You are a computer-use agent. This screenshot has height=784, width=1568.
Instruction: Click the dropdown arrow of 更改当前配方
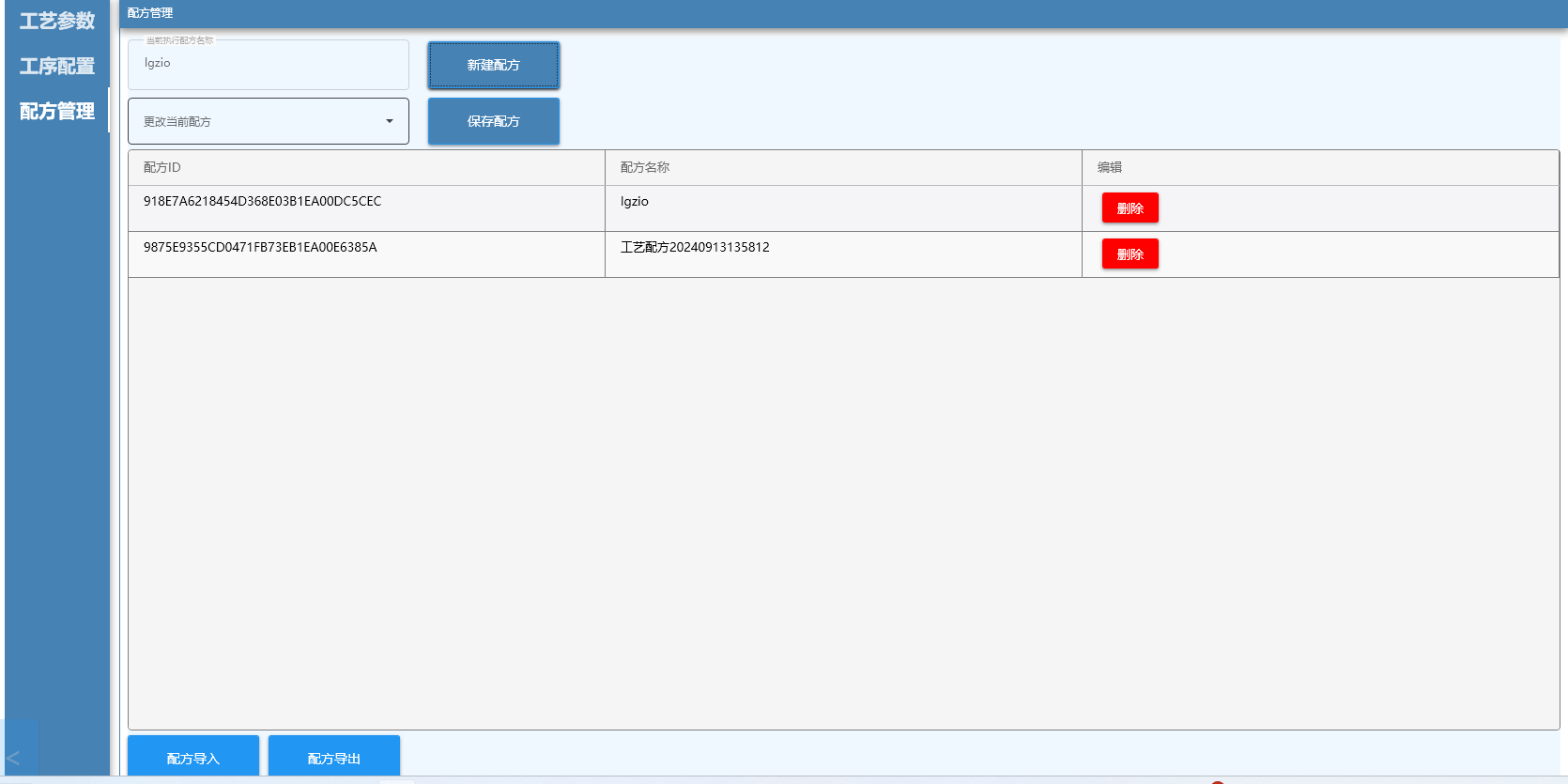pos(390,121)
